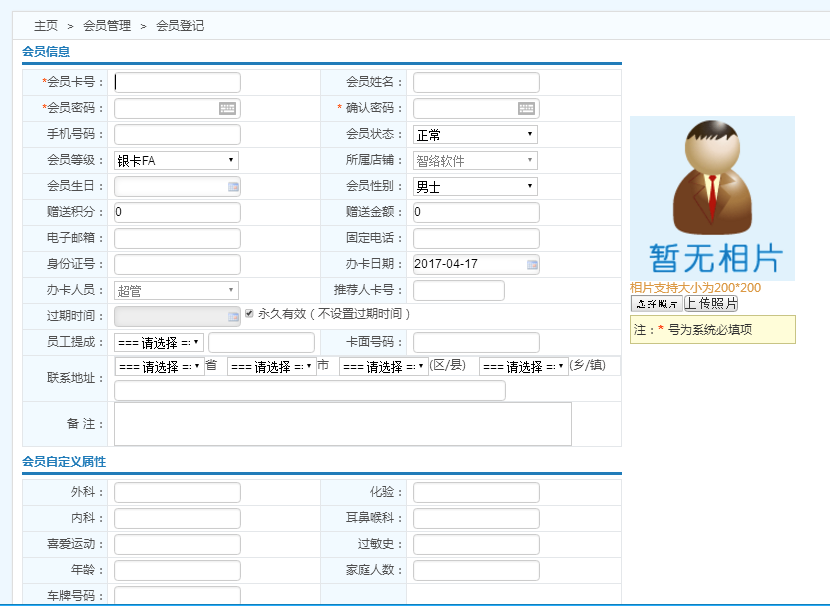Viewport: 830px width, 606px height.
Task: Expand the 会员性别 dropdown
Action: coord(475,187)
